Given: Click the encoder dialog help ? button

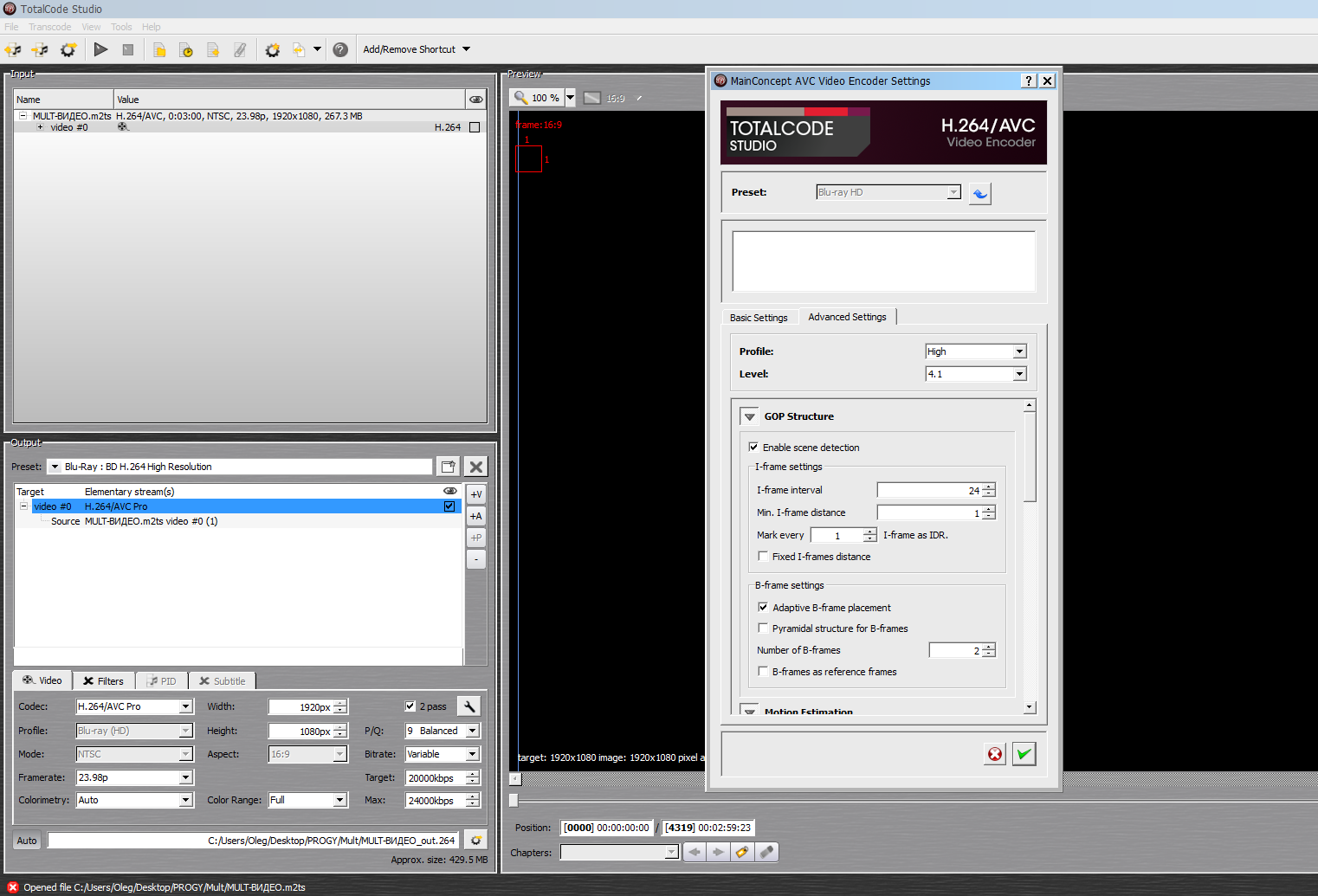Looking at the screenshot, I should [1028, 81].
